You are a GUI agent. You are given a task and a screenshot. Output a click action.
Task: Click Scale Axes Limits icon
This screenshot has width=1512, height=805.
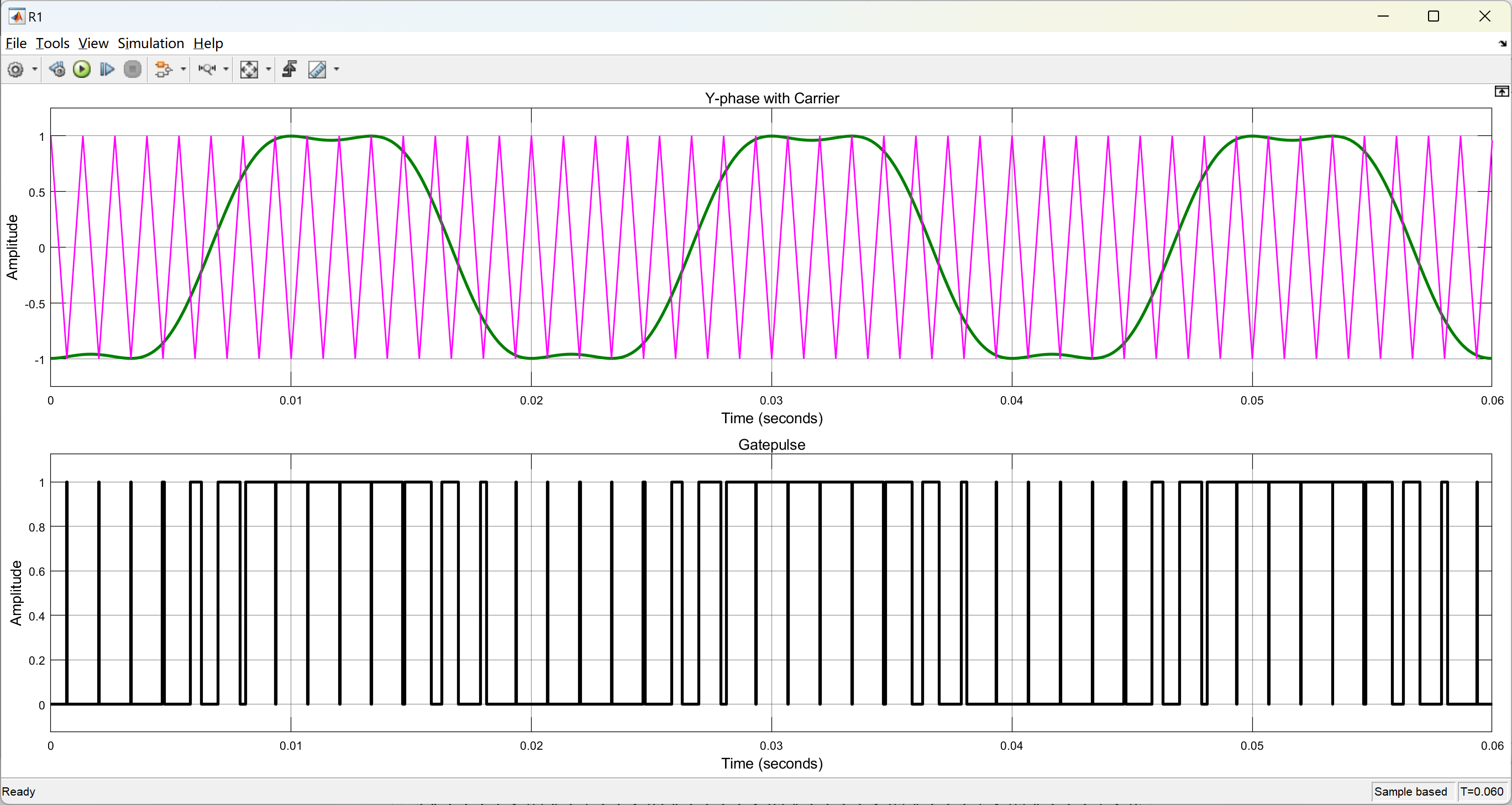tap(249, 69)
